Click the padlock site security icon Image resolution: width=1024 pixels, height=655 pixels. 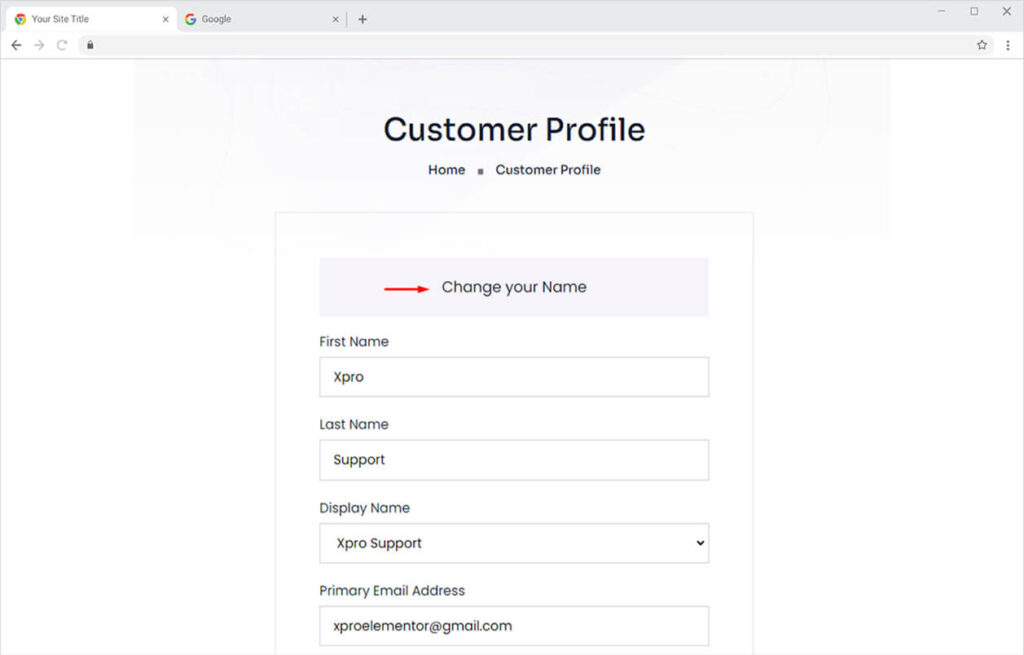coord(90,45)
